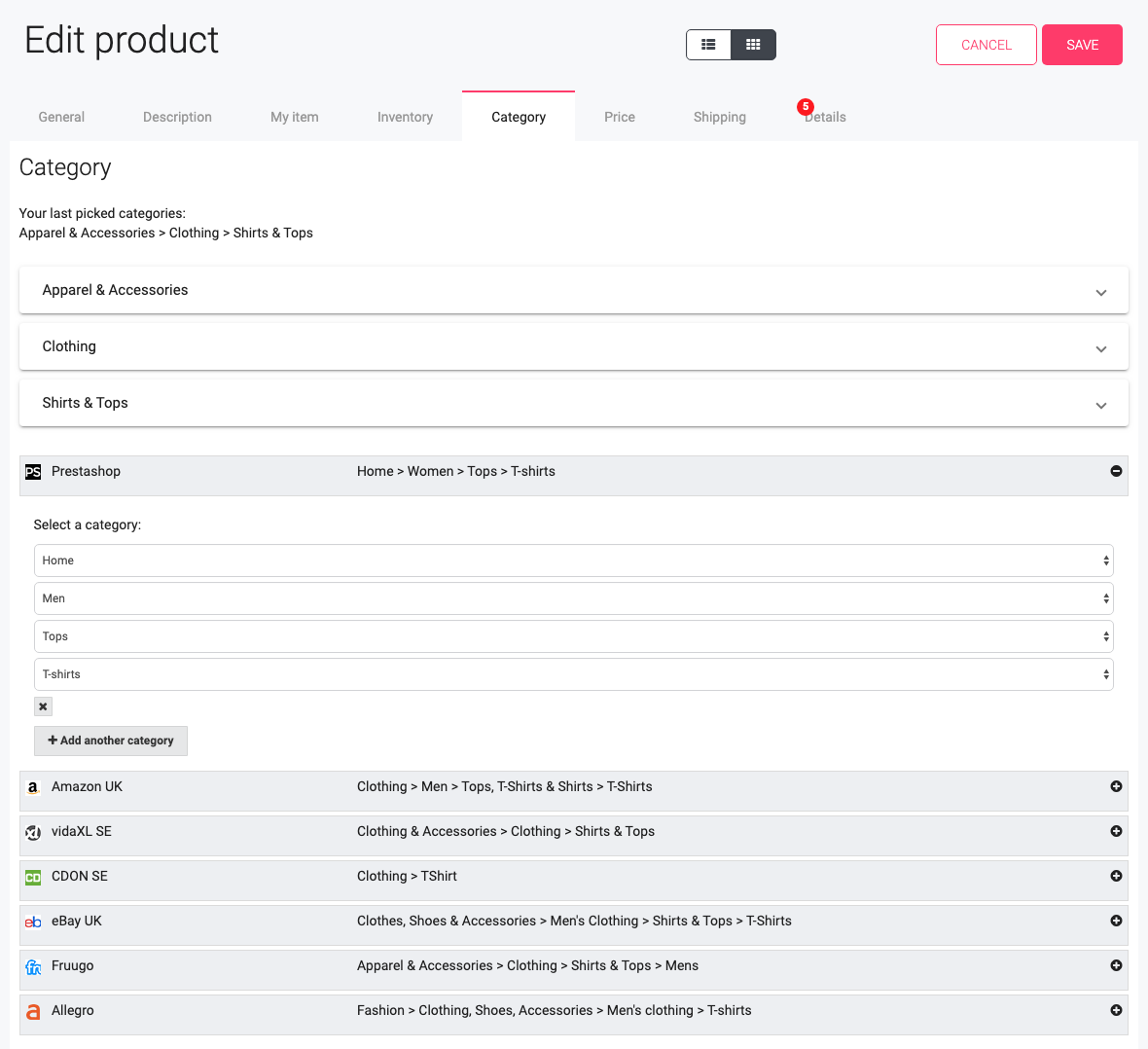Click the Amazon UK marketplace name

(88, 786)
